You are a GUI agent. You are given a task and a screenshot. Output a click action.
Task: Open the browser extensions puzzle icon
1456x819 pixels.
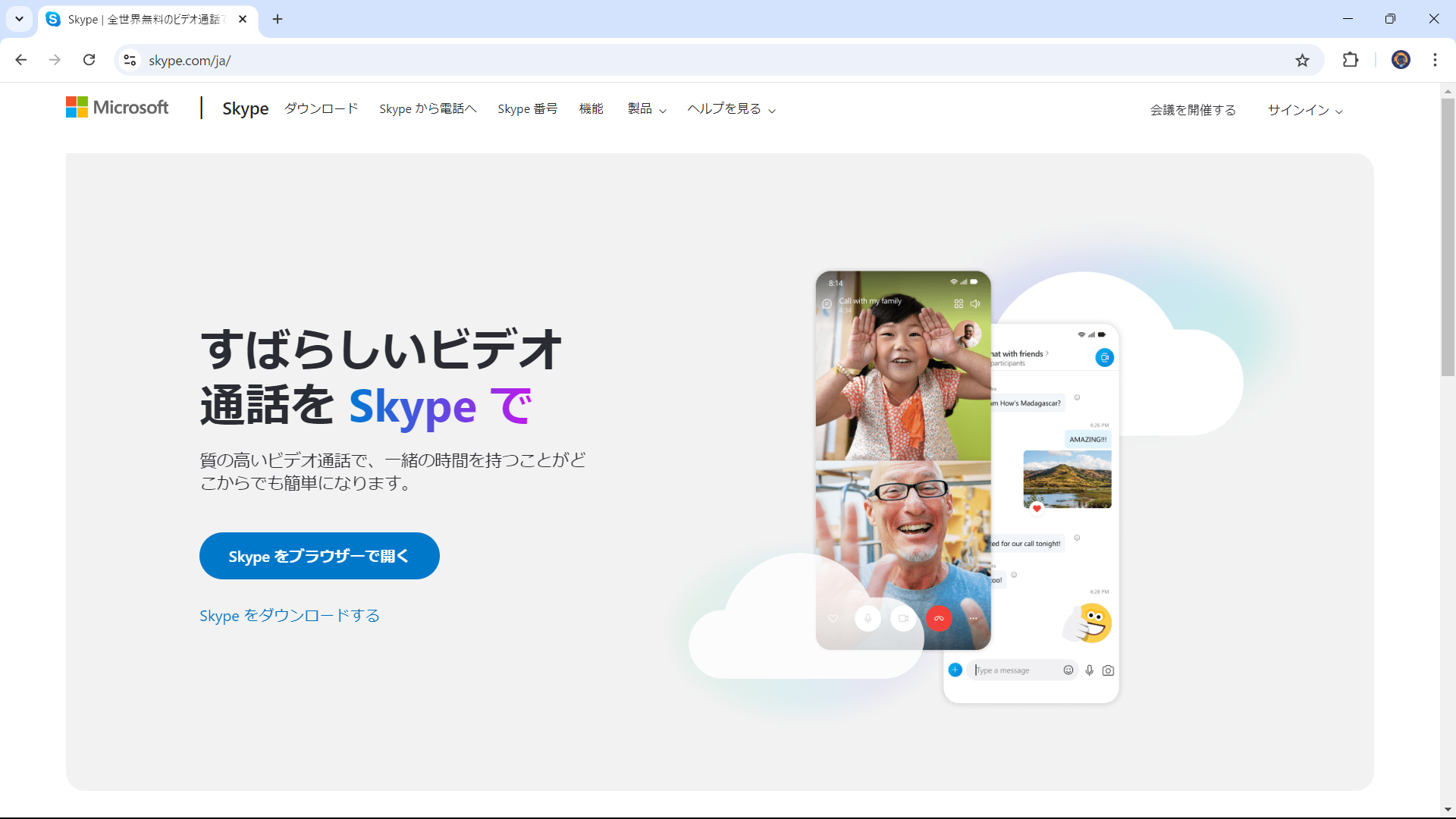[x=1351, y=60]
